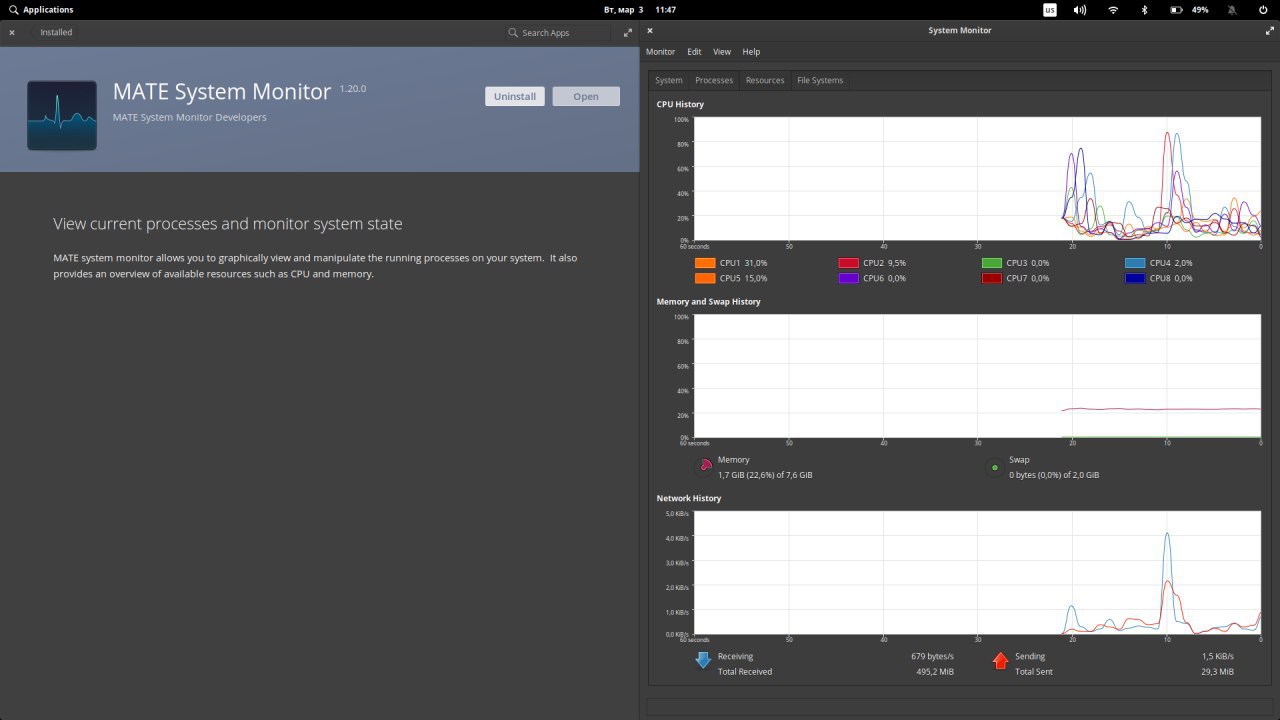Maximize the System Monitor window

point(1270,31)
